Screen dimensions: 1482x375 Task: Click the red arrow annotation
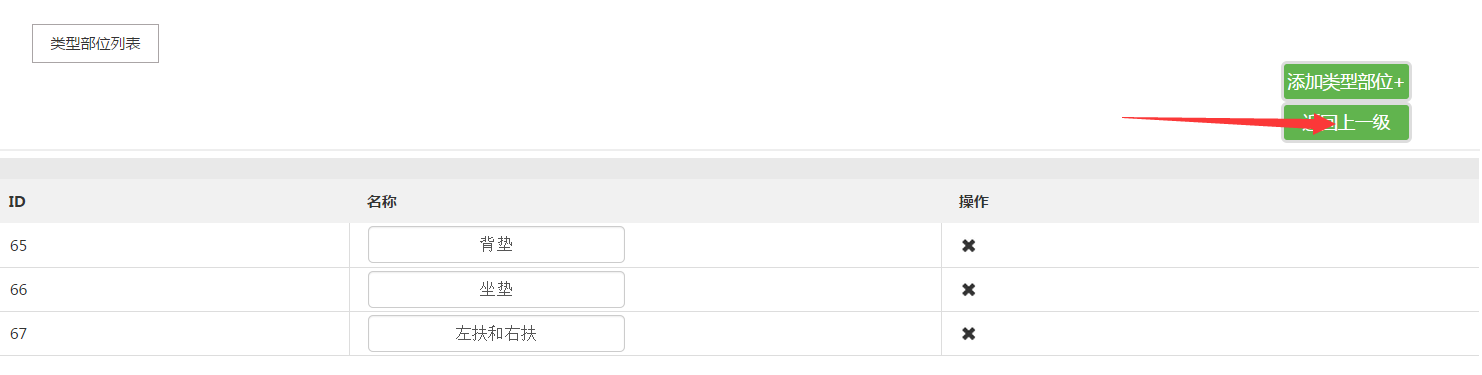1228,124
